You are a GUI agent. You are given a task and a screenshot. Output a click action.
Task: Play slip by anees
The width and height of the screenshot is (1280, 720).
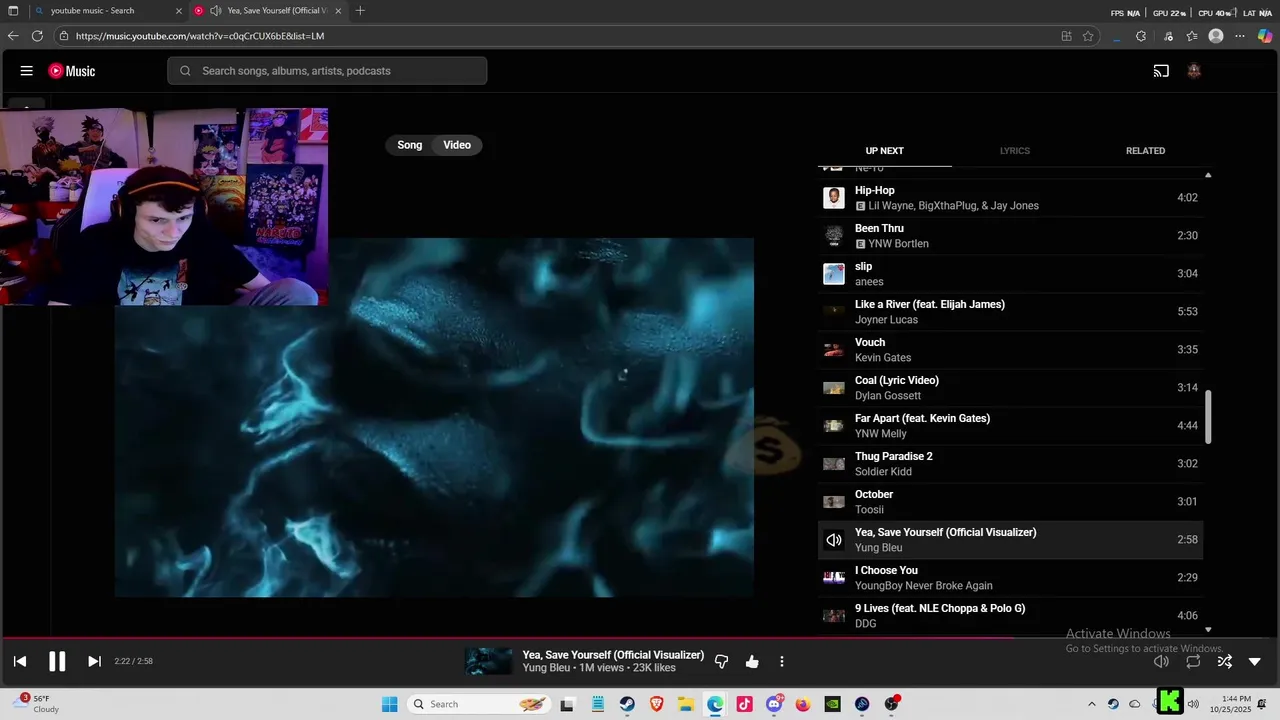(x=1010, y=274)
